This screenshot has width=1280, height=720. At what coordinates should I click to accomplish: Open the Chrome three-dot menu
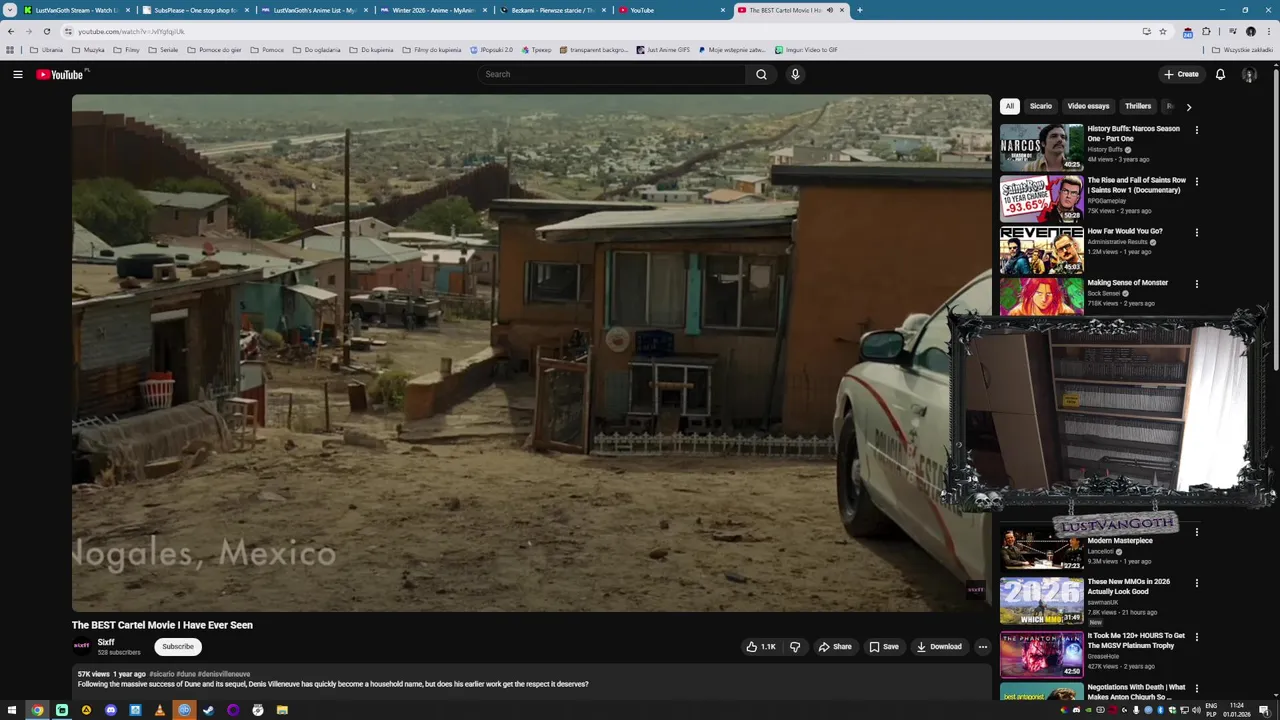1268,31
